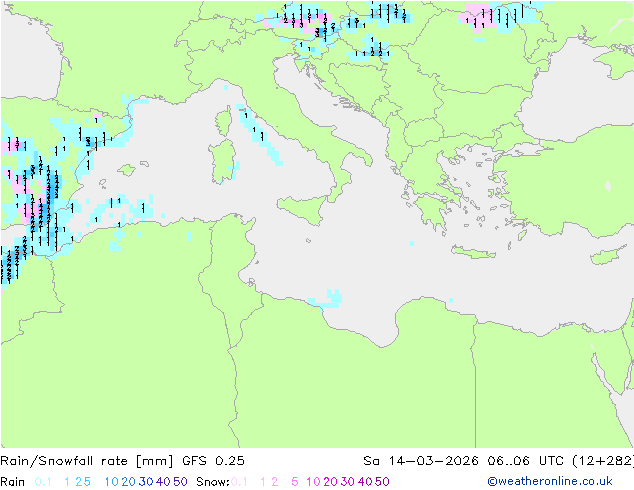
Task: Pick the snow legend 50 color value
Action: tap(382, 482)
